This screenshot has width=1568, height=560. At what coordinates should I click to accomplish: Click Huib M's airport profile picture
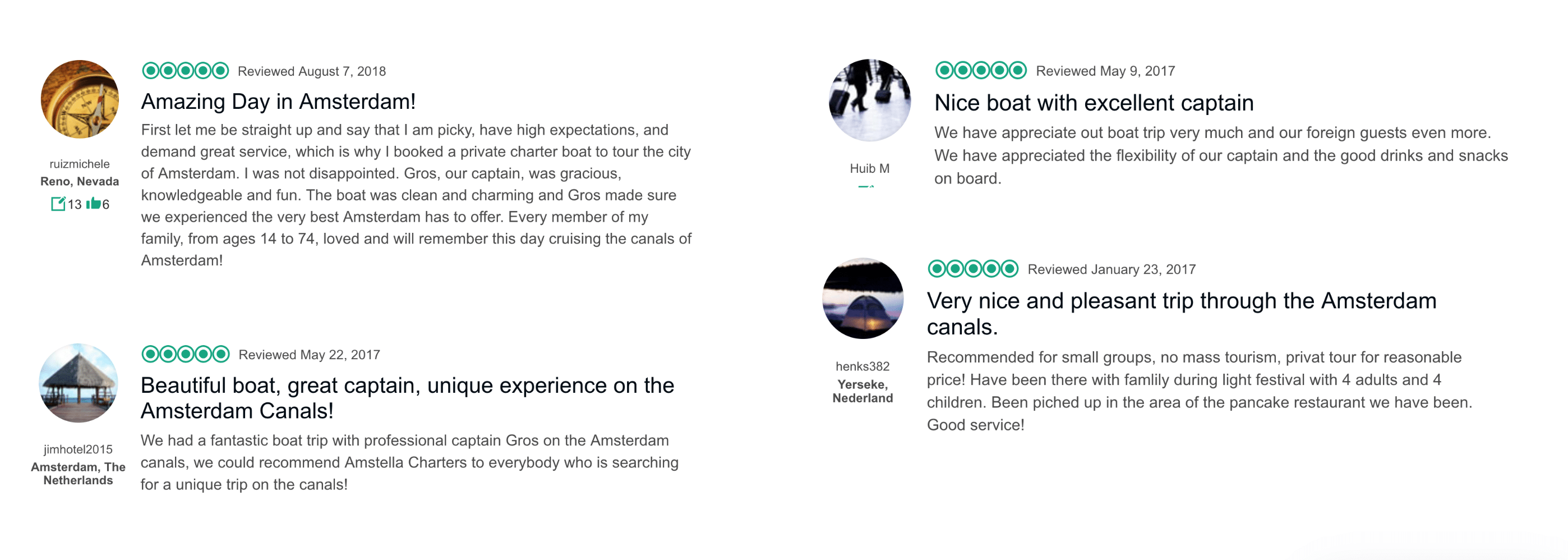tap(869, 100)
